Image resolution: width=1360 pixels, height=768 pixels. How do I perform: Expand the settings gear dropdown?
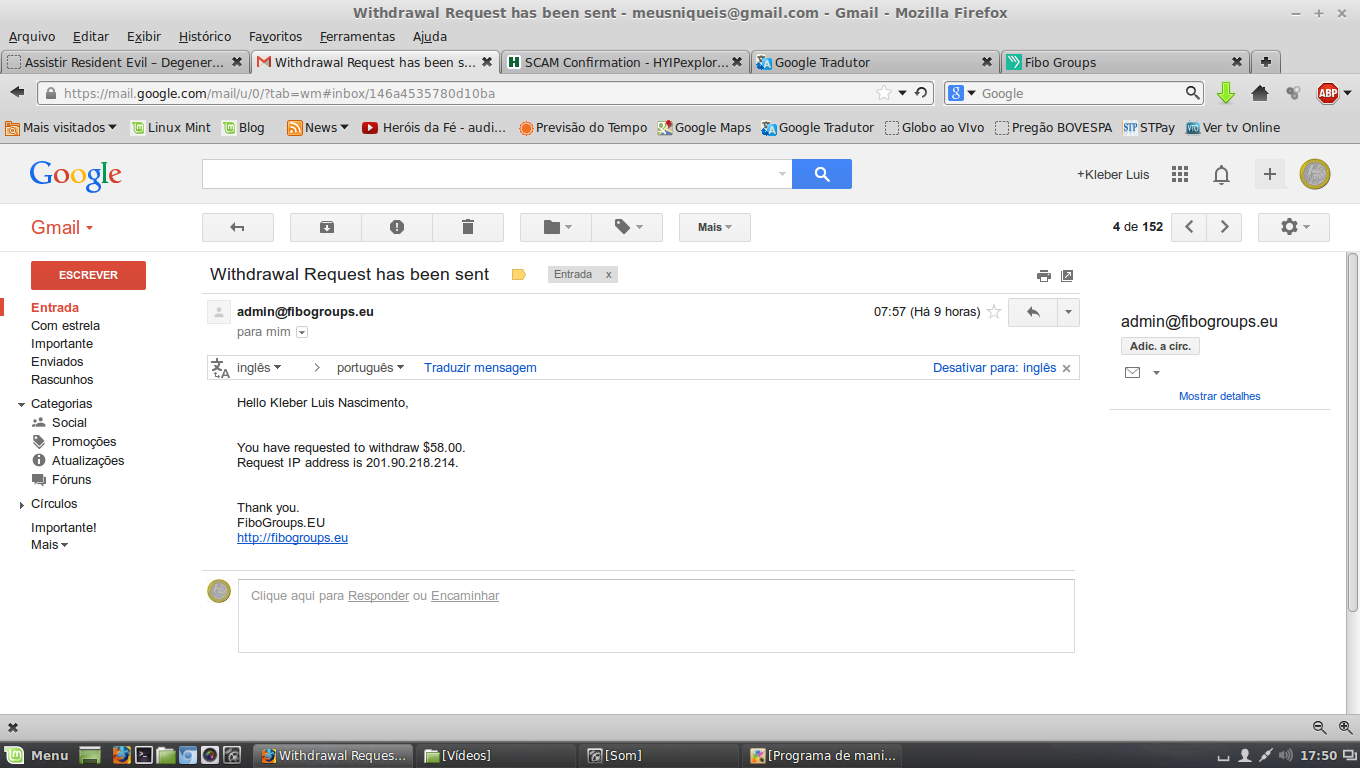click(1293, 227)
